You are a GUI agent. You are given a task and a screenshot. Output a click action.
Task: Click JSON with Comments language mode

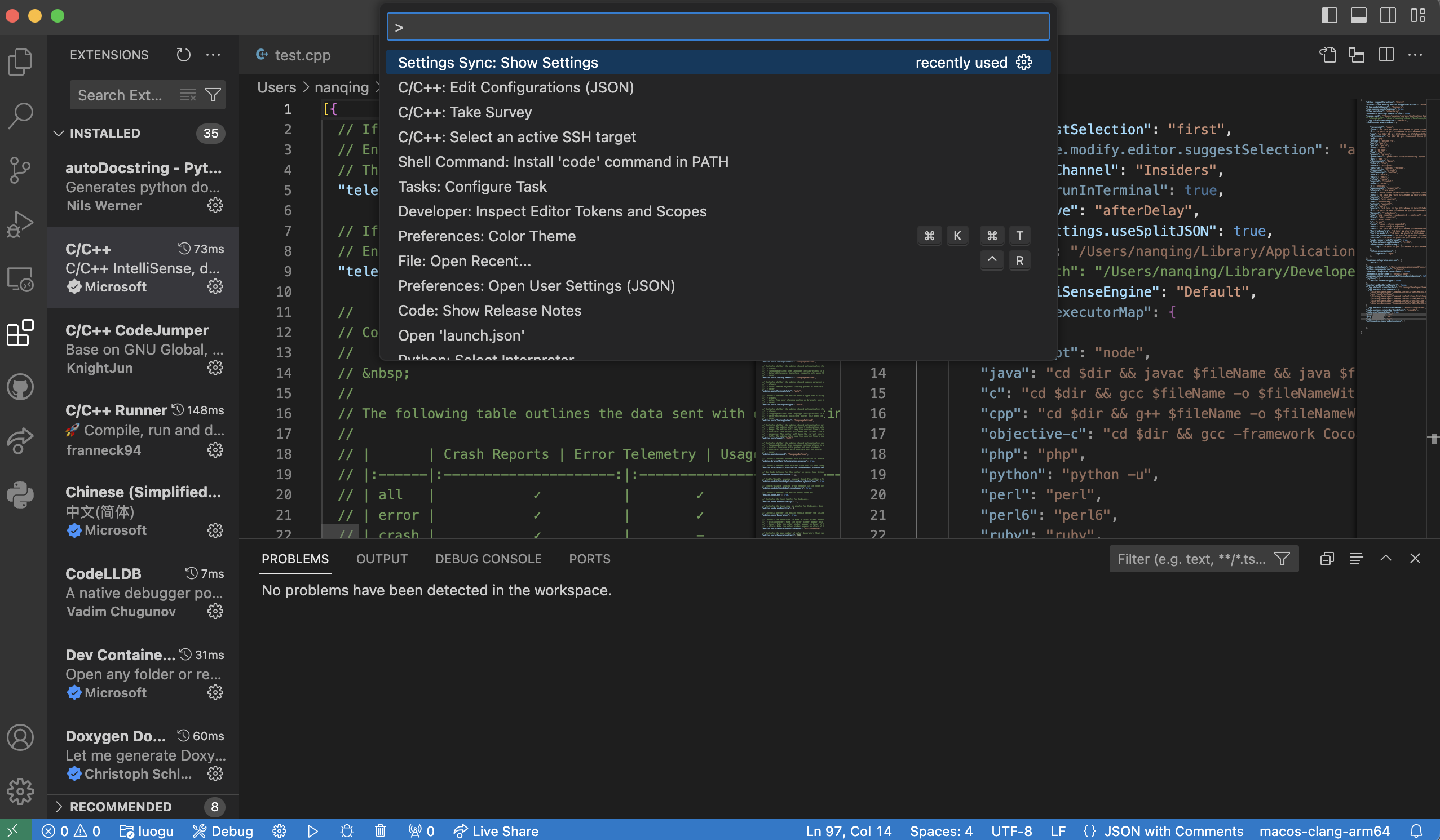tap(1173, 830)
